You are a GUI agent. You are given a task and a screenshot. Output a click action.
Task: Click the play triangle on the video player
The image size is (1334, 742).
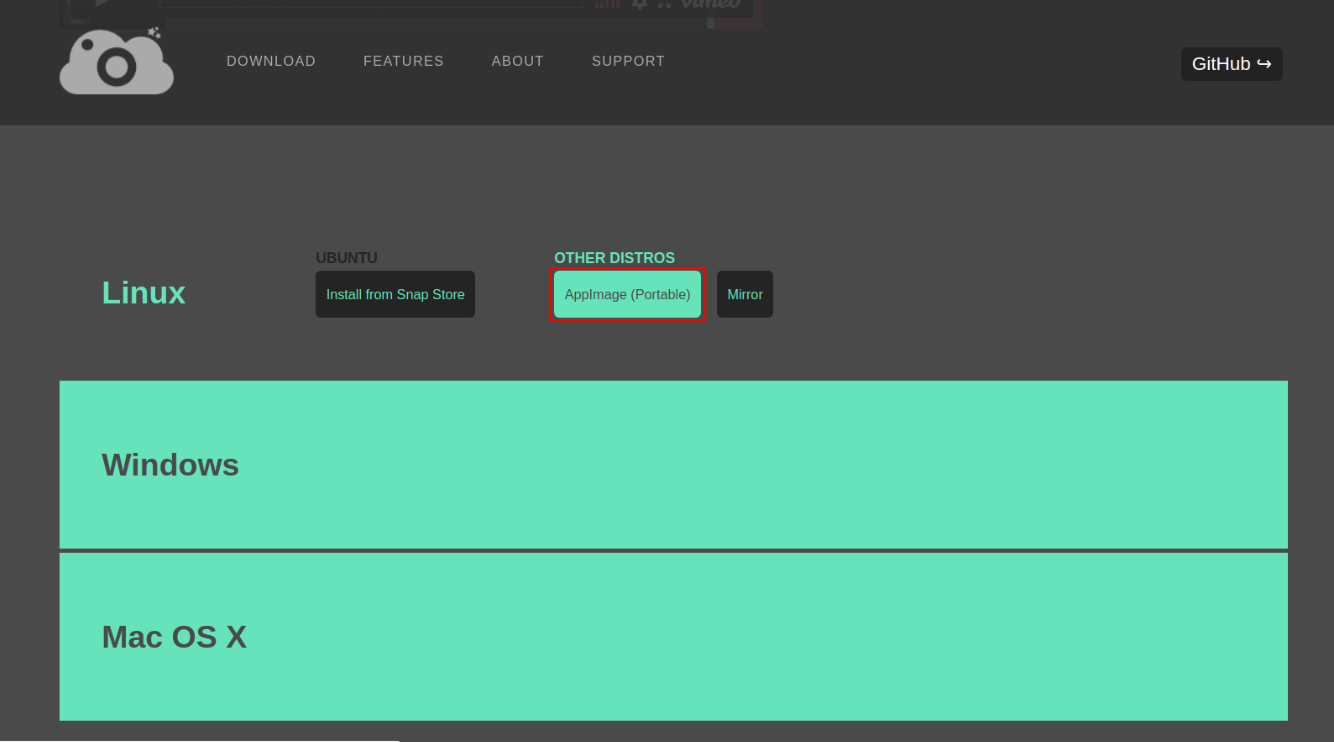103,4
